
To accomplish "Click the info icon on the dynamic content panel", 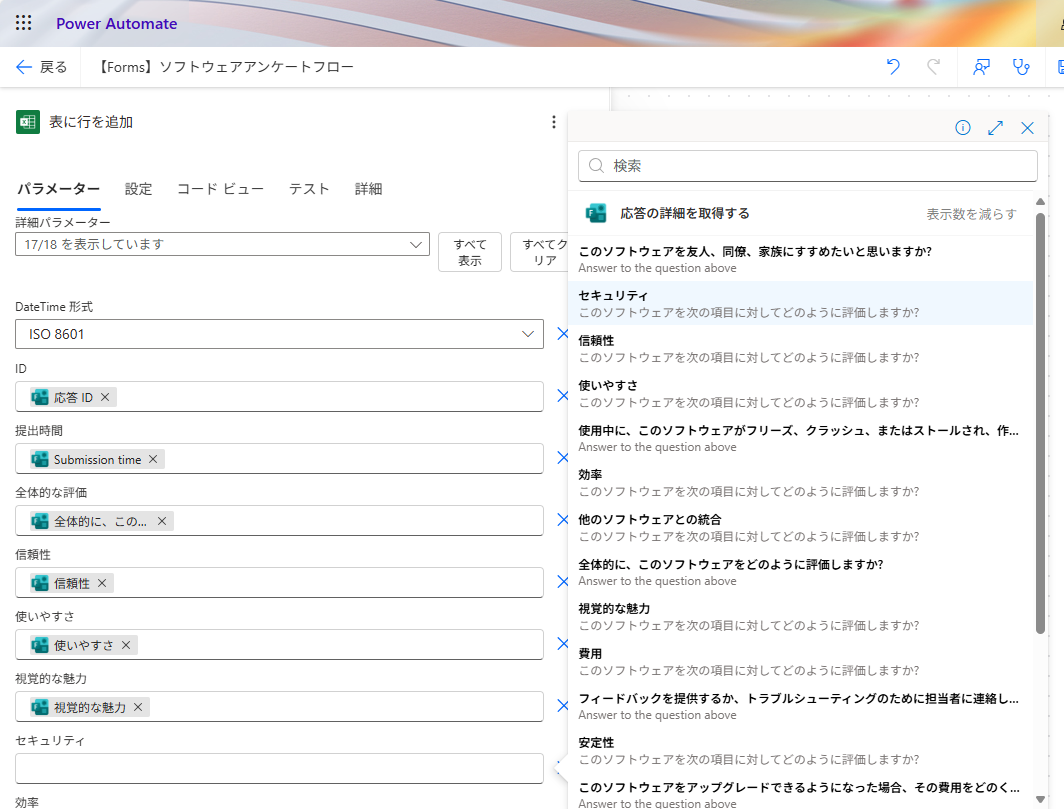I will [962, 128].
